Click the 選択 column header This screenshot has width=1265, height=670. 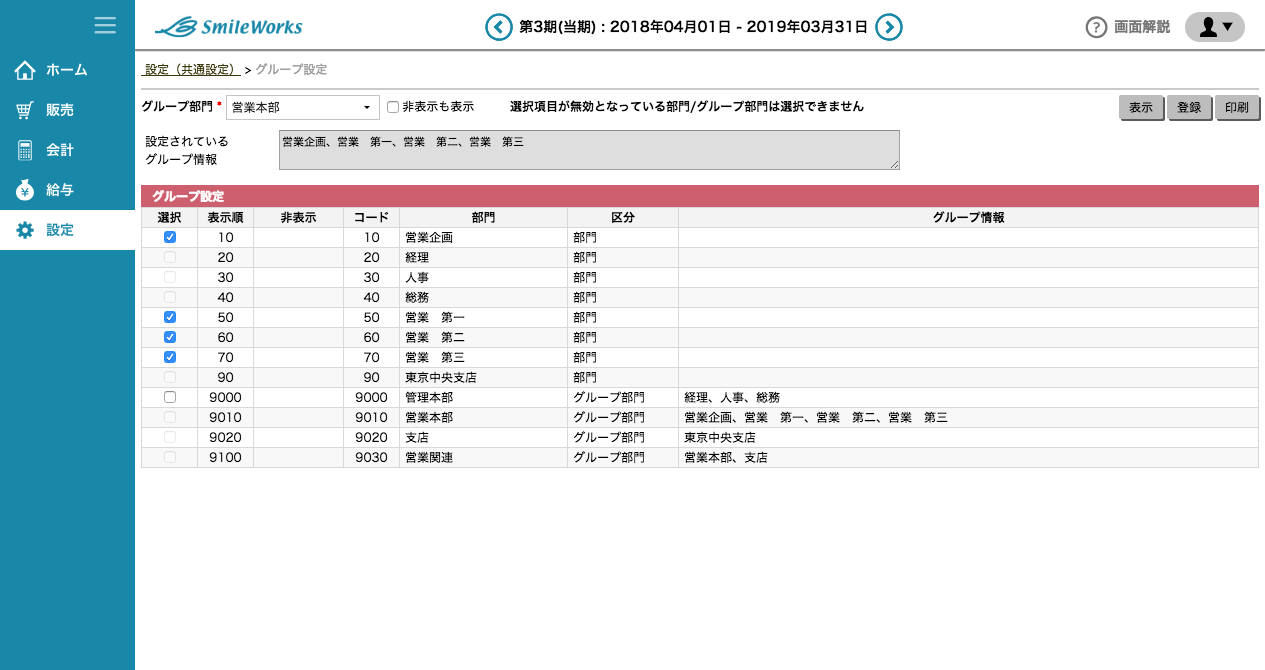click(170, 217)
